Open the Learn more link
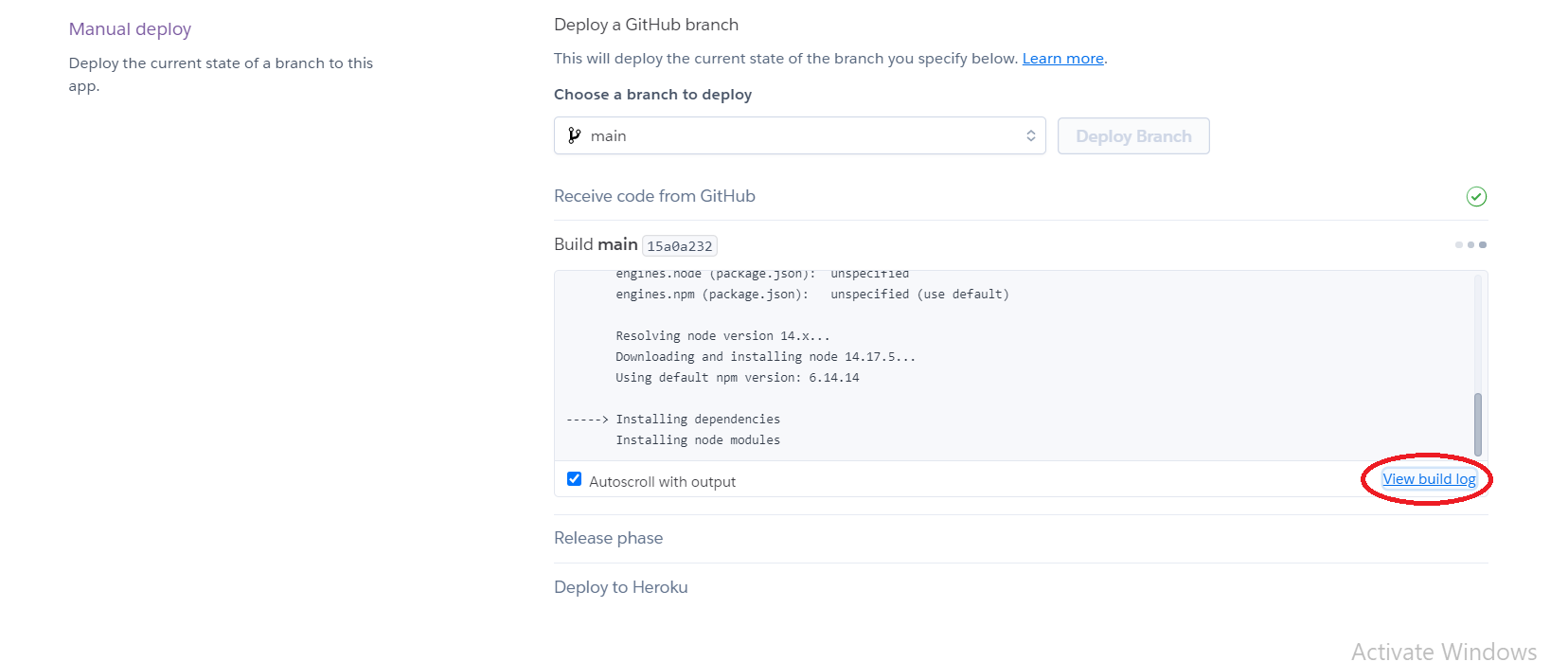Viewport: 1568px width, 662px height. tap(1062, 58)
